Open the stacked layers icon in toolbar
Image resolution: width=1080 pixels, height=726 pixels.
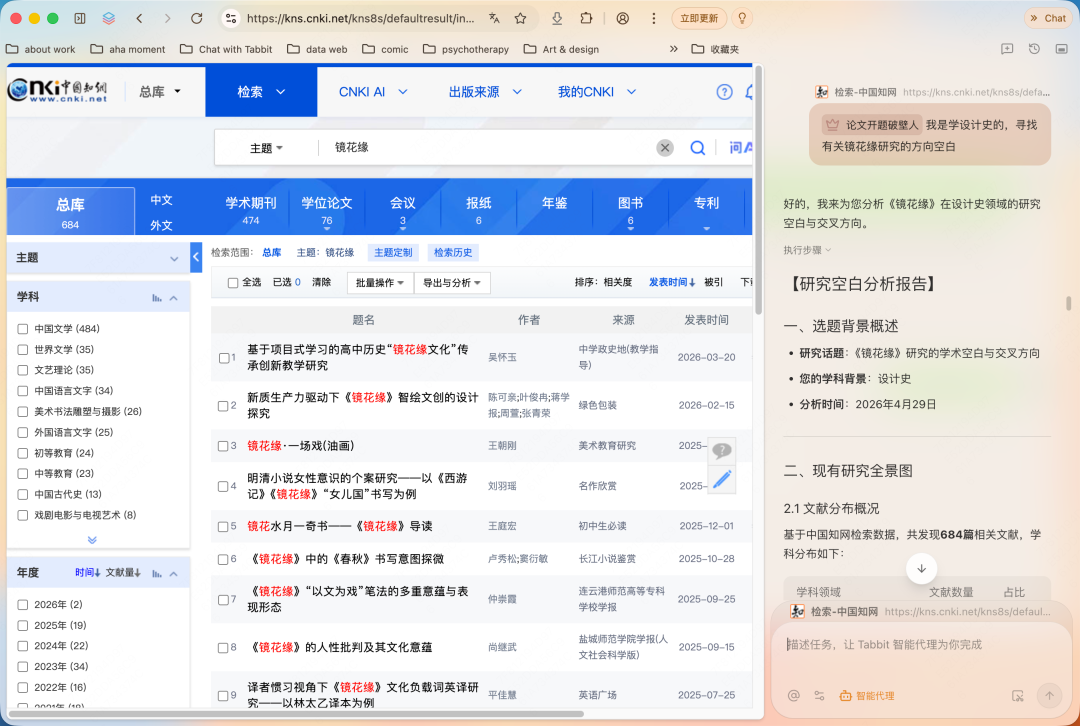(109, 19)
